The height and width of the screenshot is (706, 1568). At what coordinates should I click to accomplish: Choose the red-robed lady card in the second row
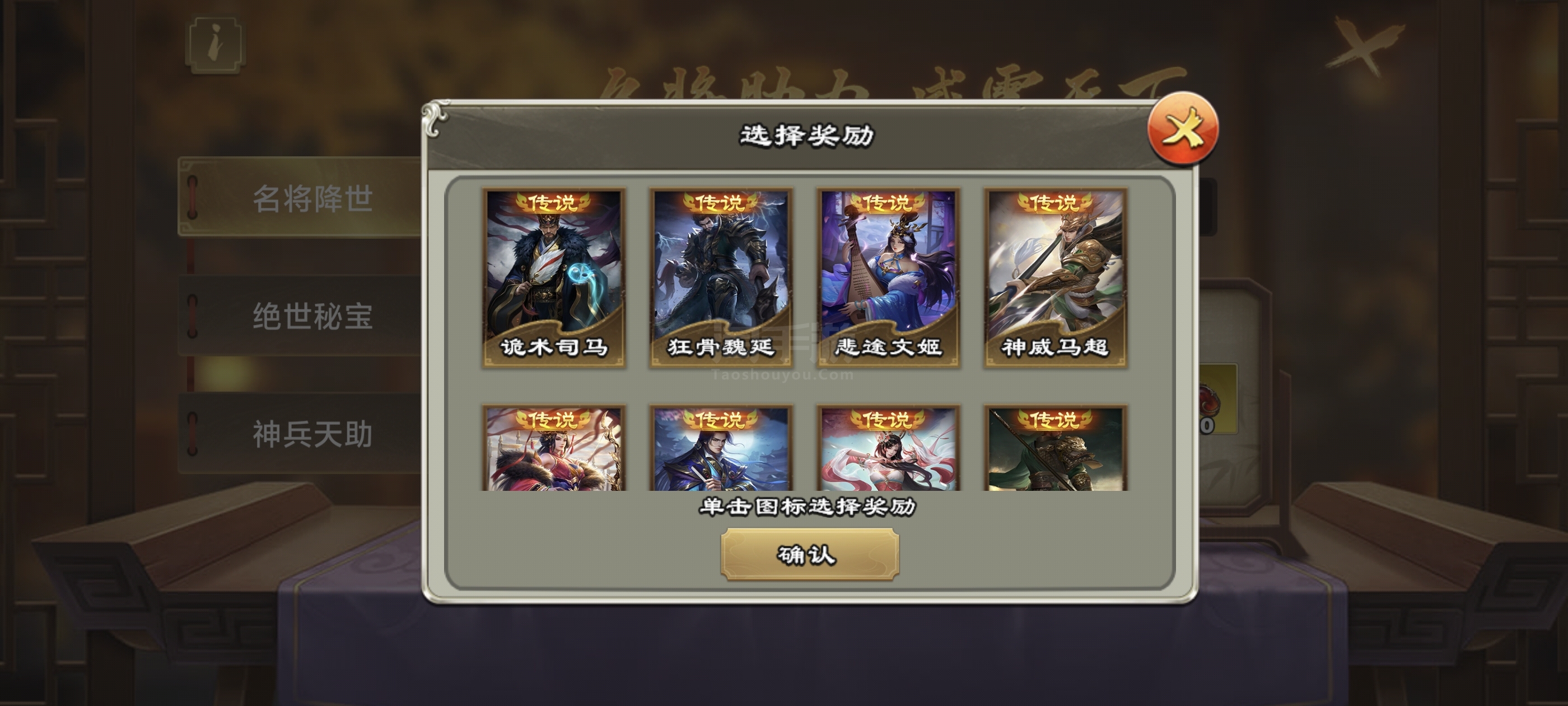554,448
